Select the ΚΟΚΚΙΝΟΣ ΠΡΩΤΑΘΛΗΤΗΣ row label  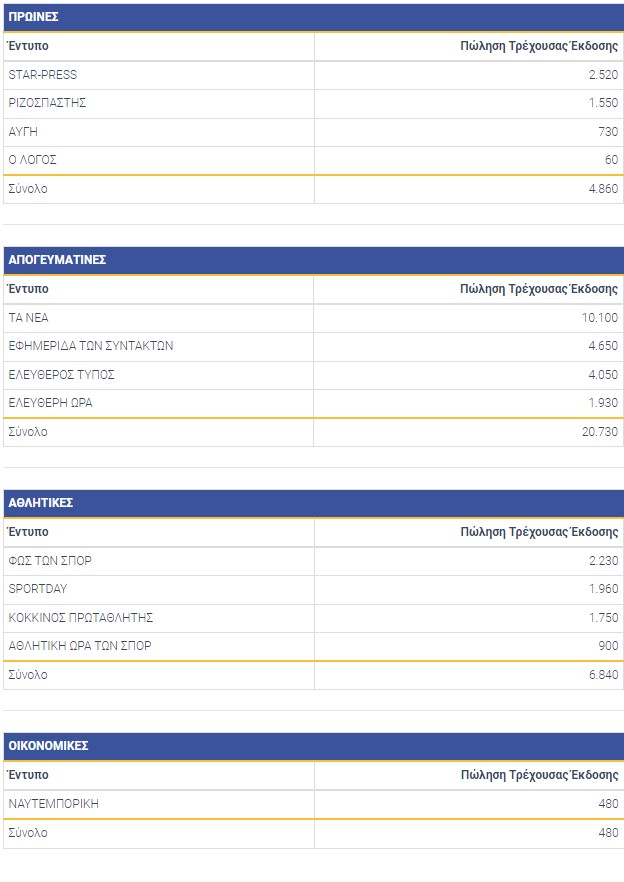(x=80, y=618)
